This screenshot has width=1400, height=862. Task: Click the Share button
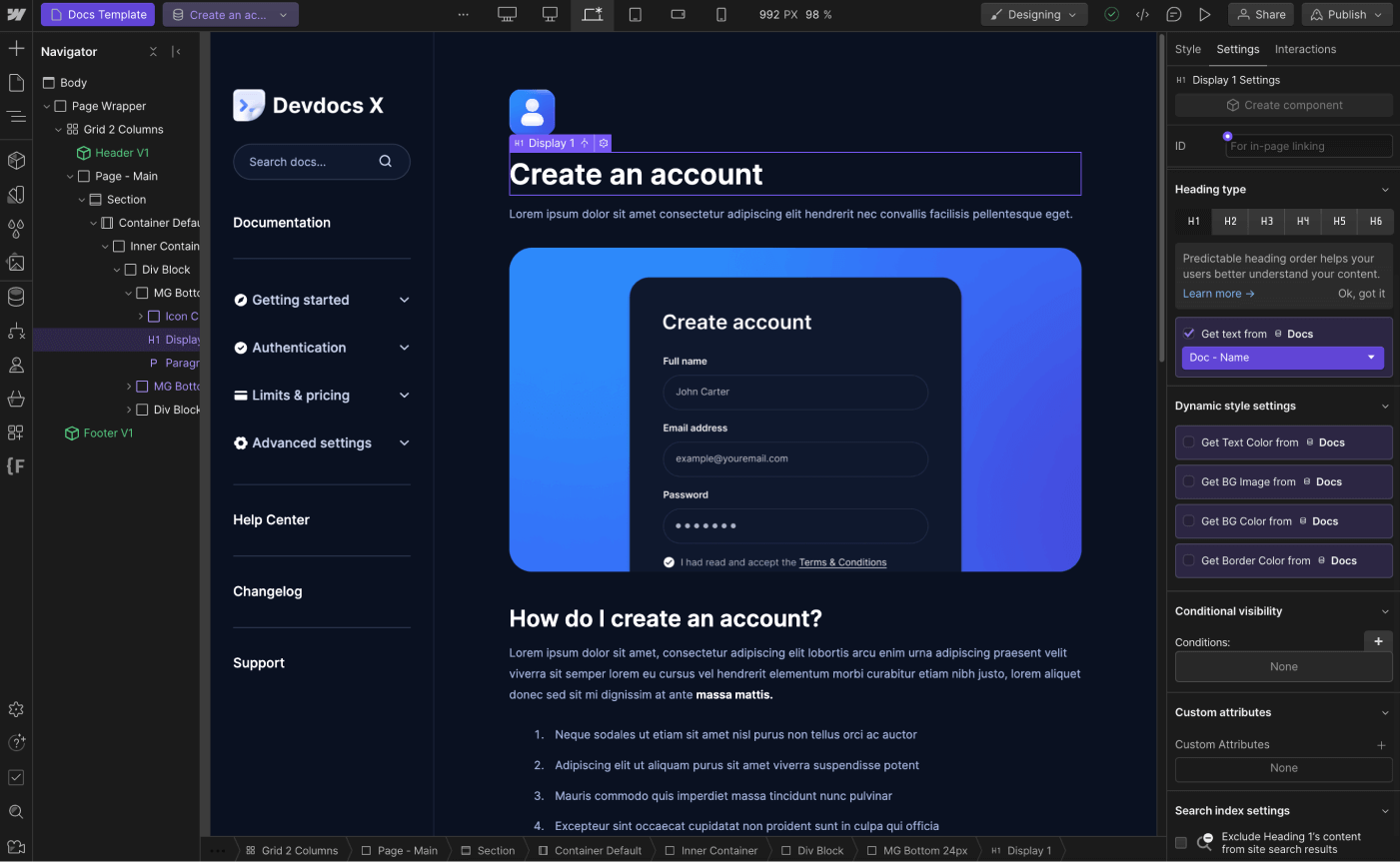1260,14
